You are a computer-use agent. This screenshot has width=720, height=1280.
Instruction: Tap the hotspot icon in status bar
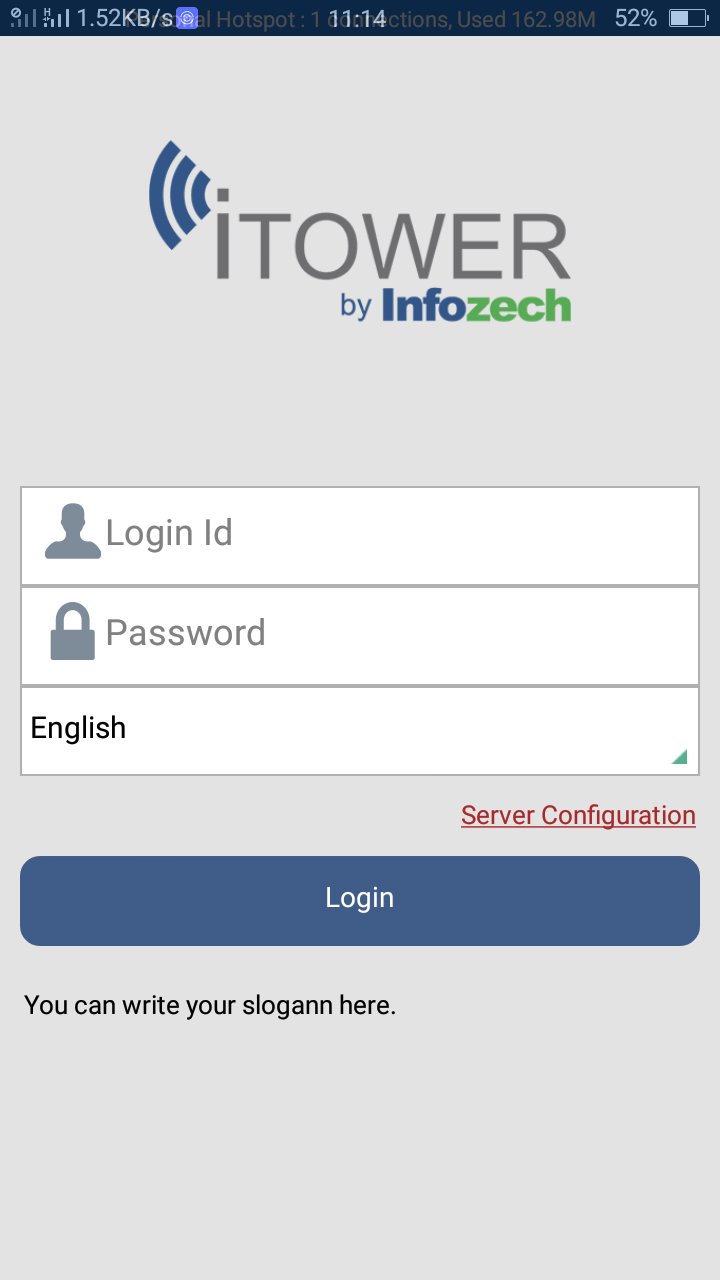click(187, 18)
